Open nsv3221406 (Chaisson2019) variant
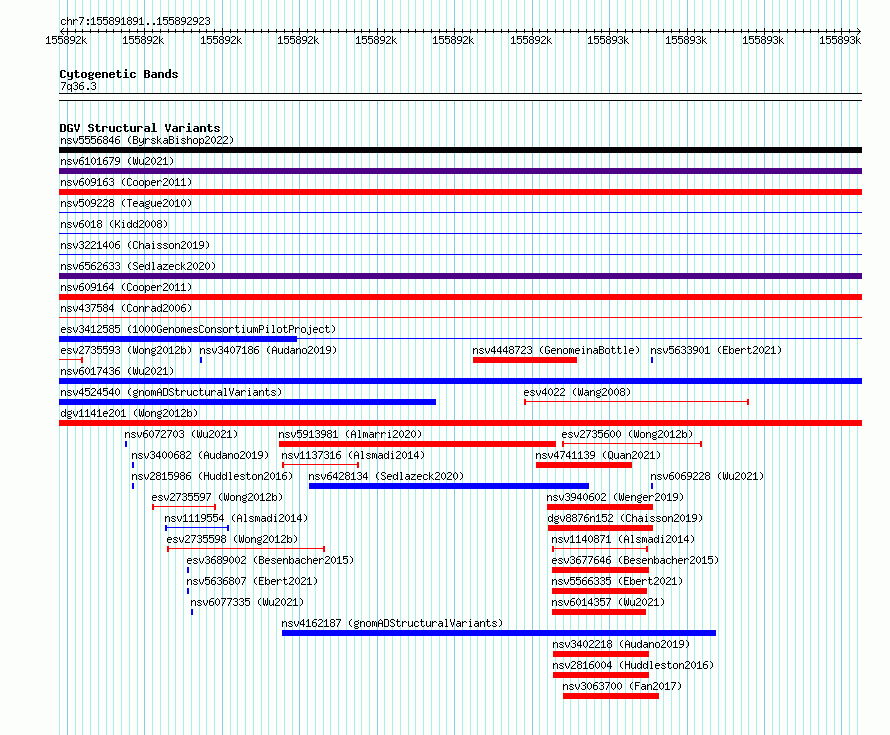Screen dimensions: 890x735 135,245
